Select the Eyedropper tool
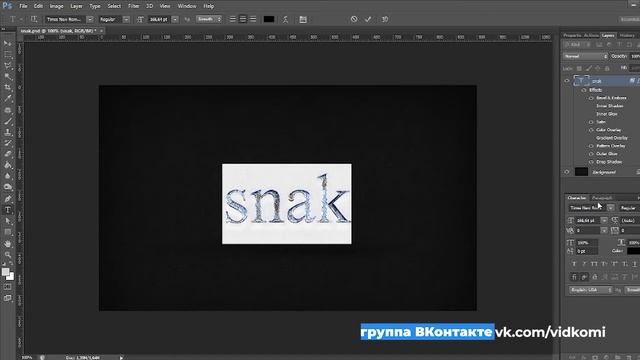Viewport: 640px width, 360px height. (x=8, y=99)
